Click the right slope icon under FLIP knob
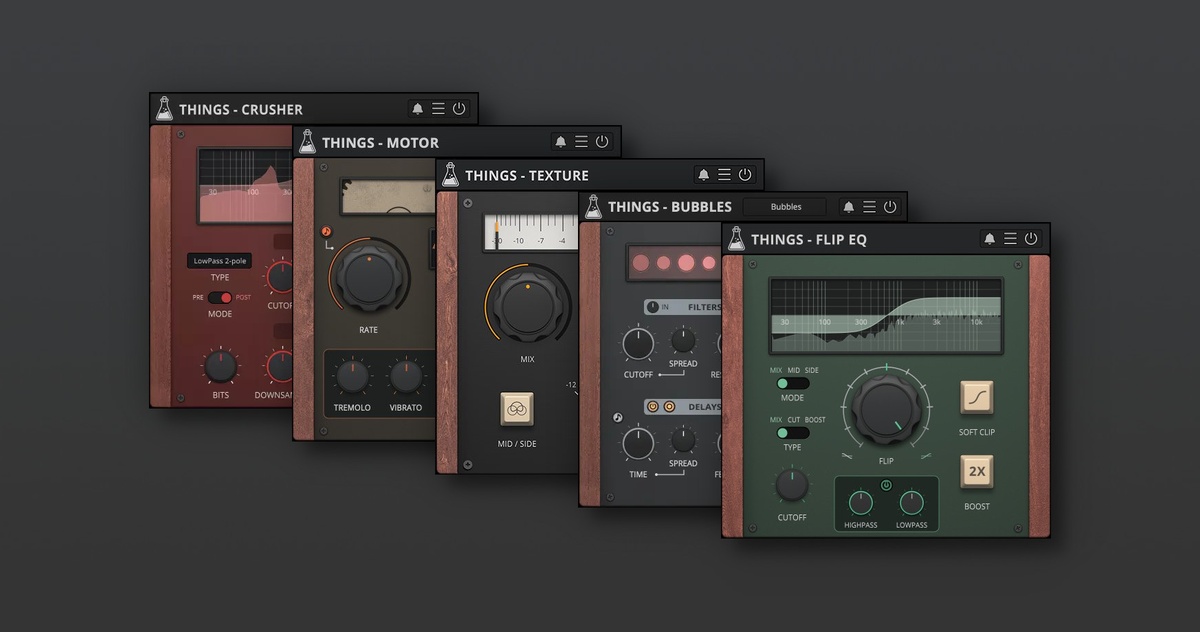 tap(925, 456)
